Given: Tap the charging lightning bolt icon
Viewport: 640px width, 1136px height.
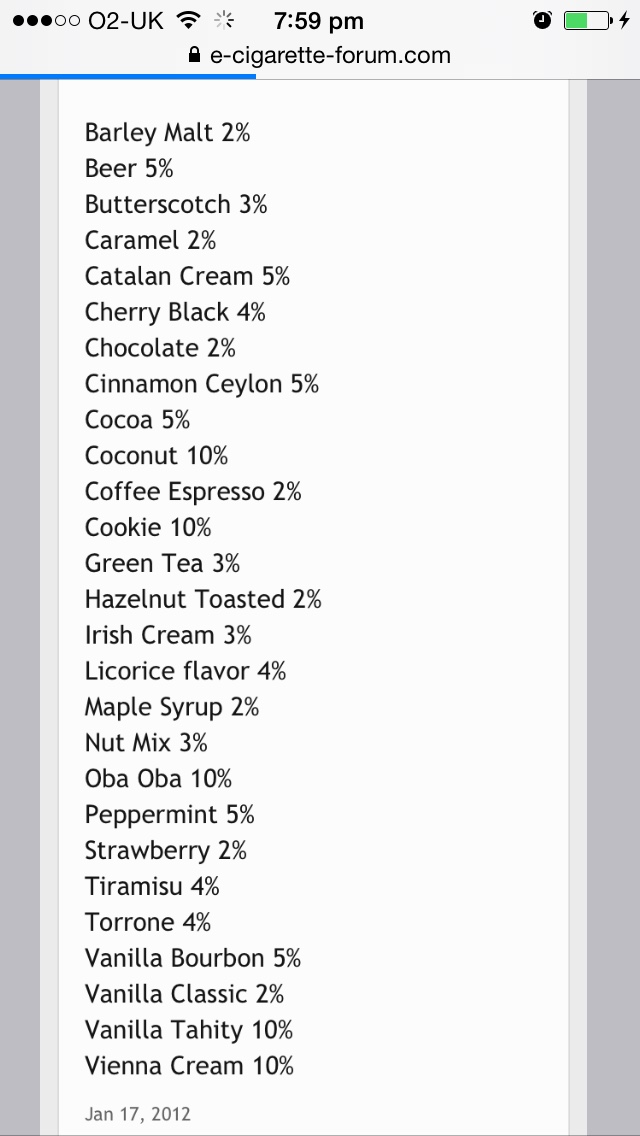Looking at the screenshot, I should [x=625, y=20].
